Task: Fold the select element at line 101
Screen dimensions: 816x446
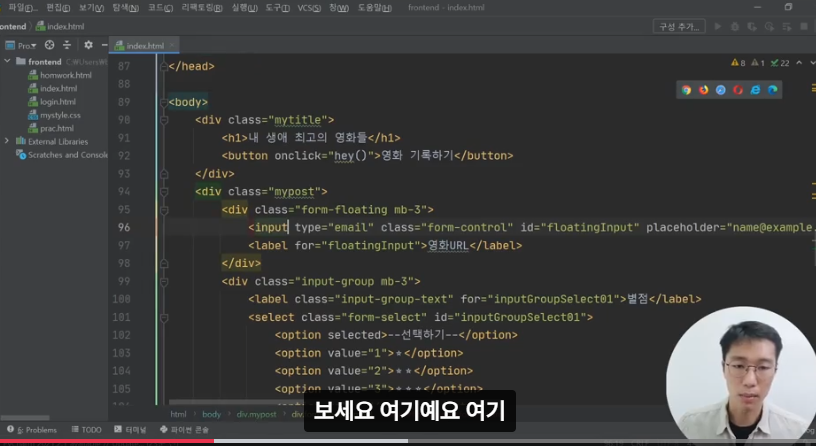Action: click(164, 317)
